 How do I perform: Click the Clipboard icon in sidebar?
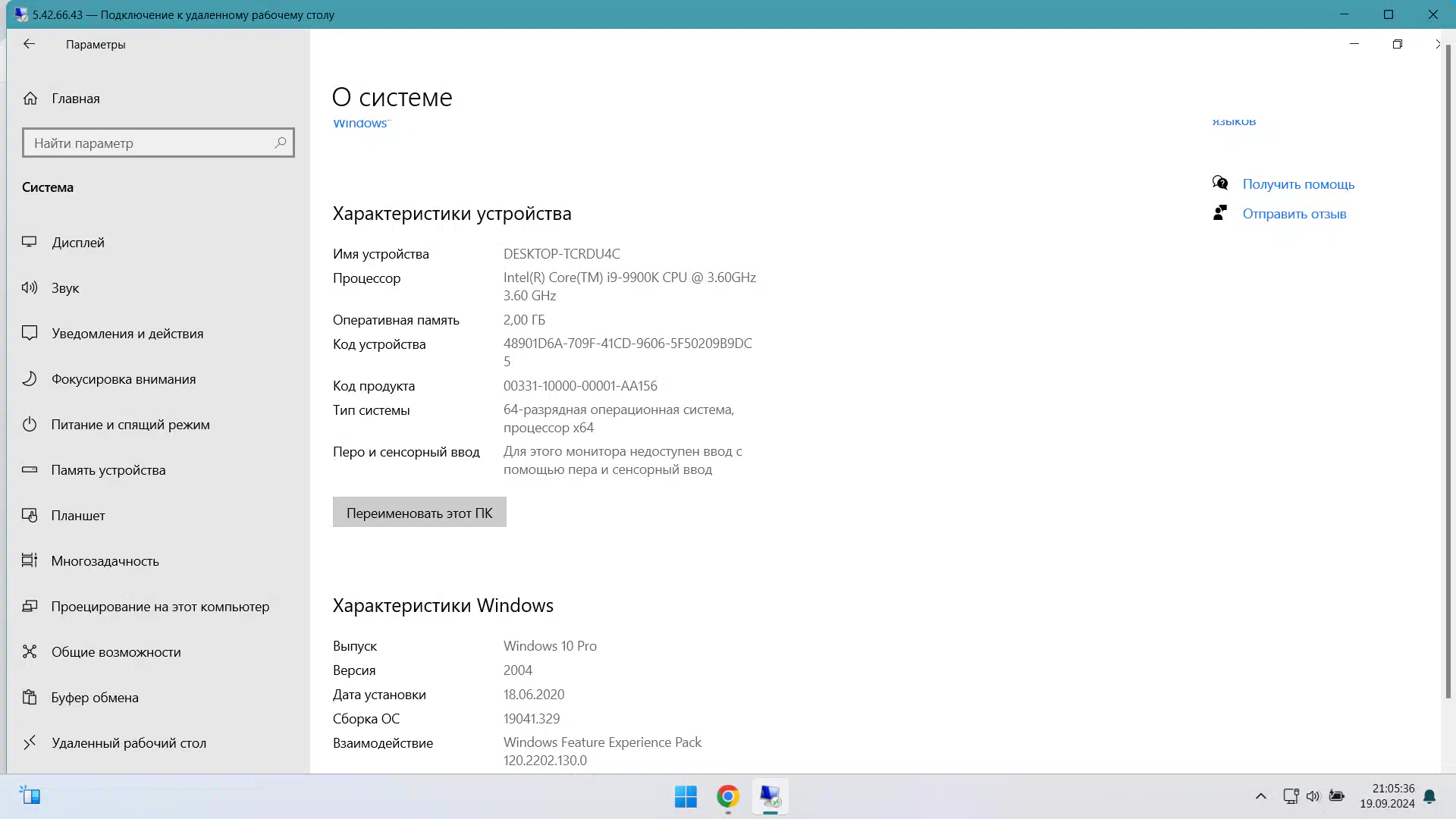click(30, 697)
